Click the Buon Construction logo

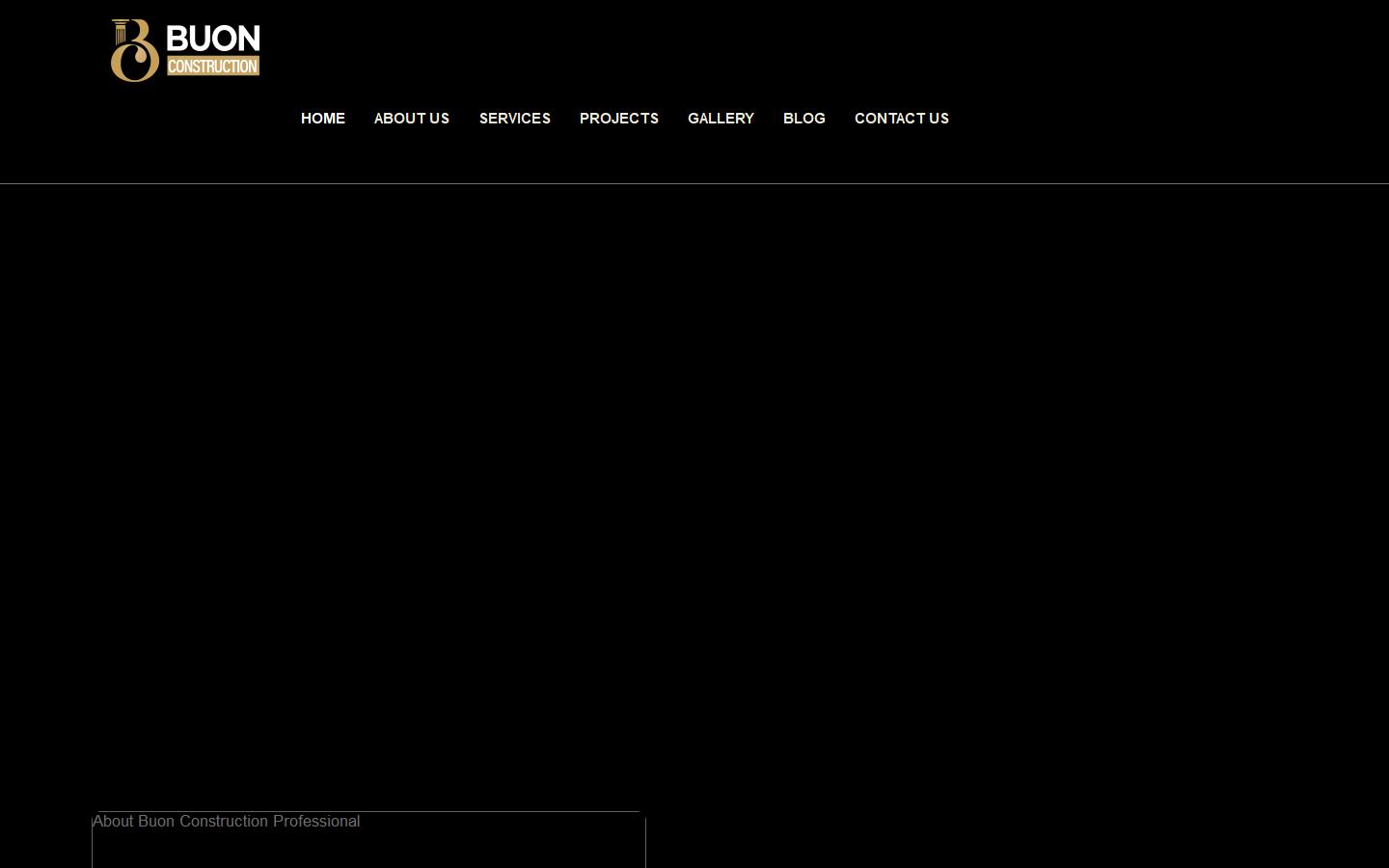point(185,49)
